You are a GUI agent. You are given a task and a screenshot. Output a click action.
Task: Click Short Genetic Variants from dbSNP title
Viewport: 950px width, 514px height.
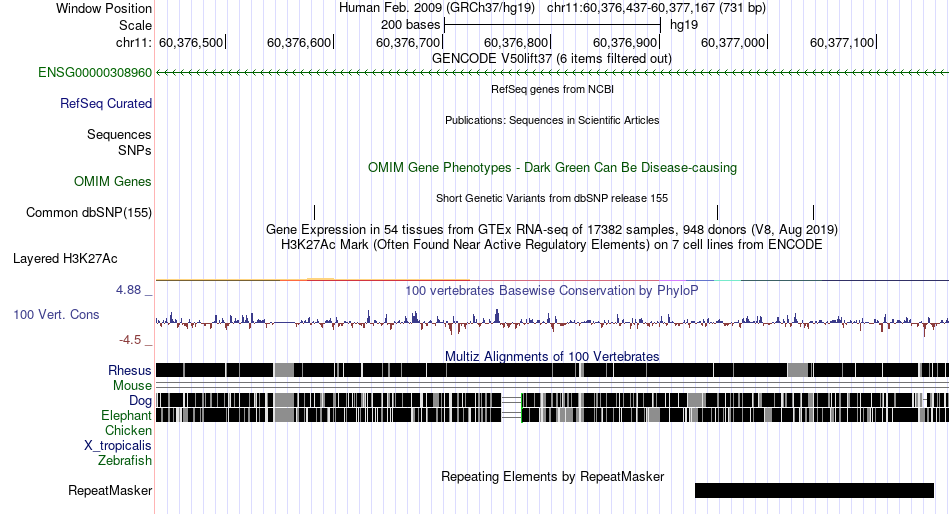click(552, 198)
